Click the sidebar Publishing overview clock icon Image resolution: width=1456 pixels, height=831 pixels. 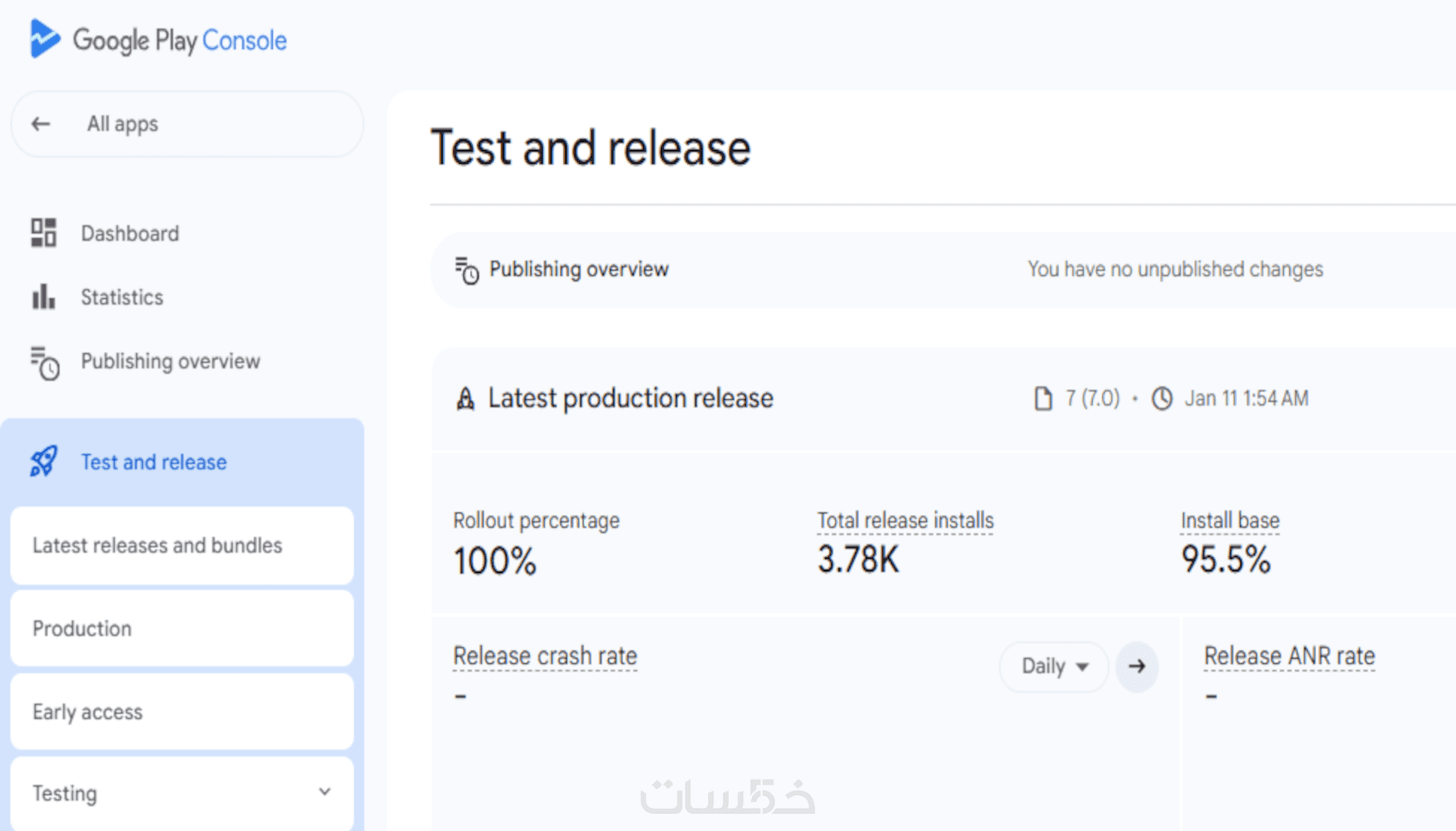45,362
